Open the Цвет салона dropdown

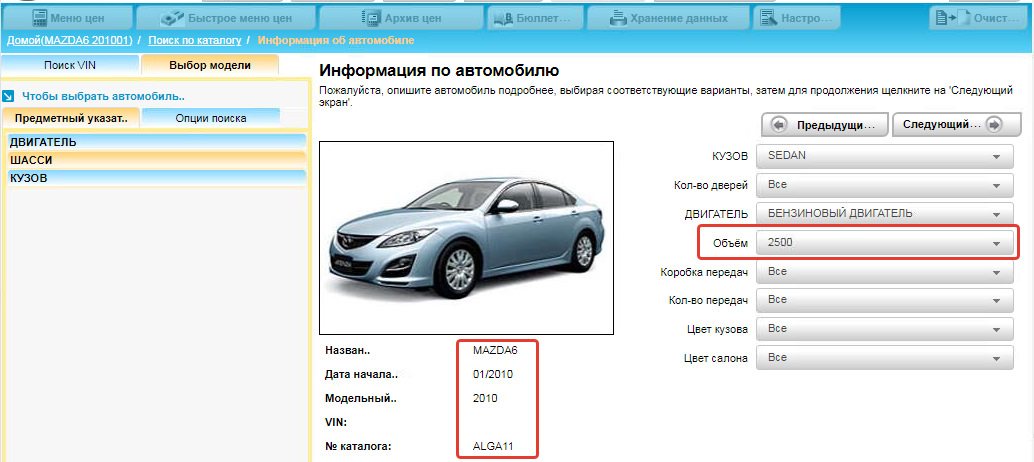pyautogui.click(x=884, y=358)
